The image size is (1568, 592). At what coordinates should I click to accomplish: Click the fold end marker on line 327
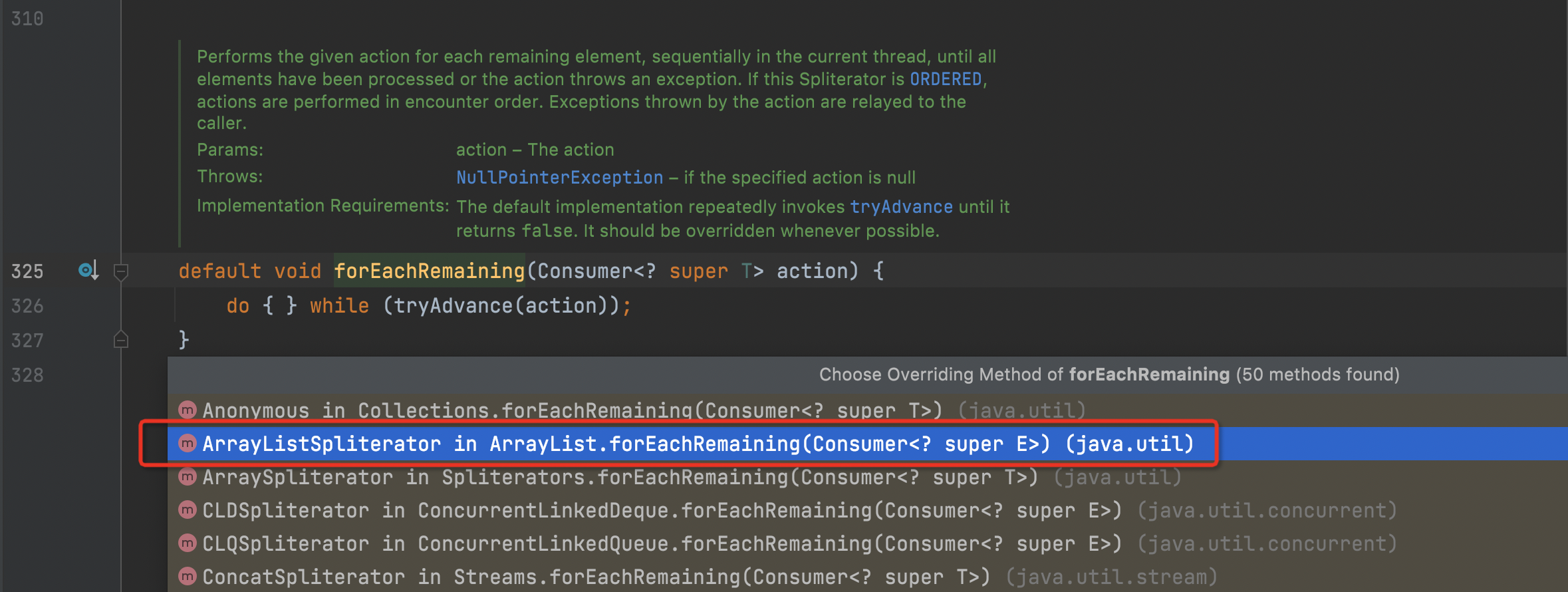pyautogui.click(x=121, y=340)
